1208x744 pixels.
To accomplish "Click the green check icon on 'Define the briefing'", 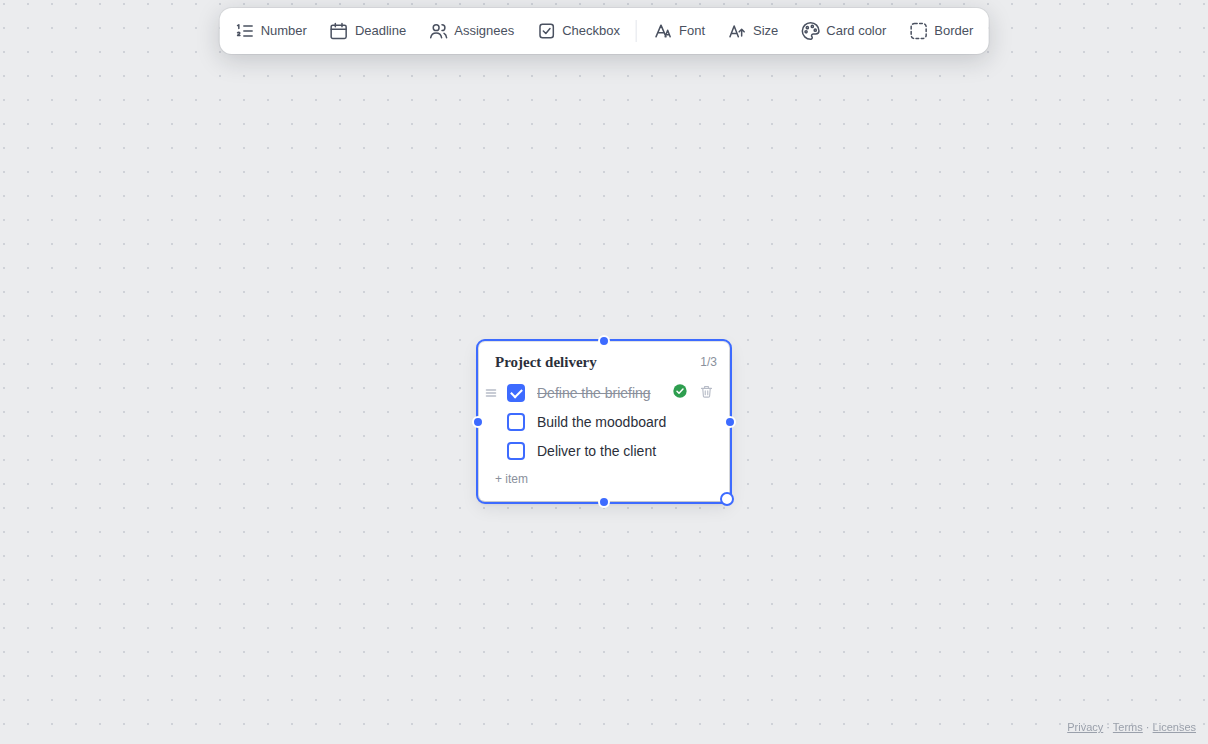I will pyautogui.click(x=680, y=391).
